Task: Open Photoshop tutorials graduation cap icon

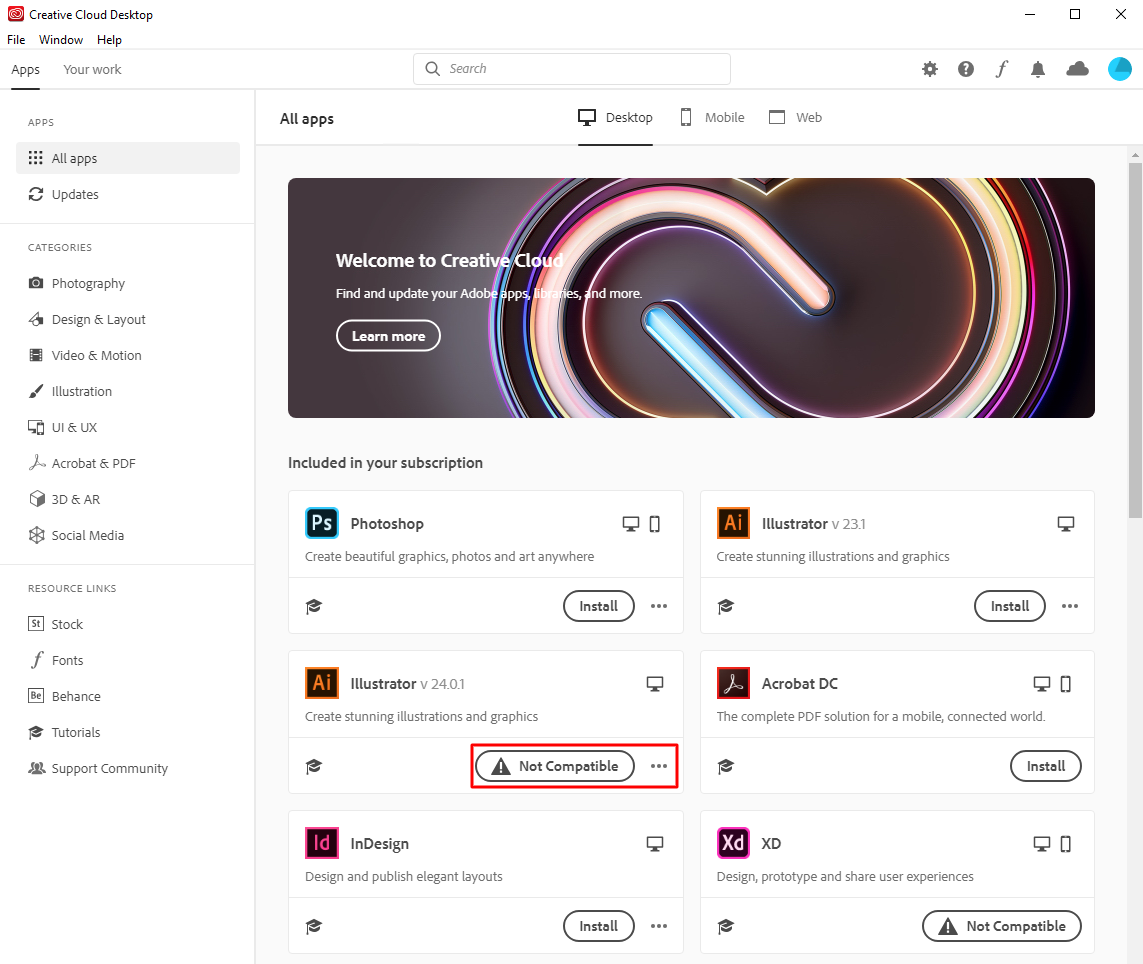Action: click(314, 606)
